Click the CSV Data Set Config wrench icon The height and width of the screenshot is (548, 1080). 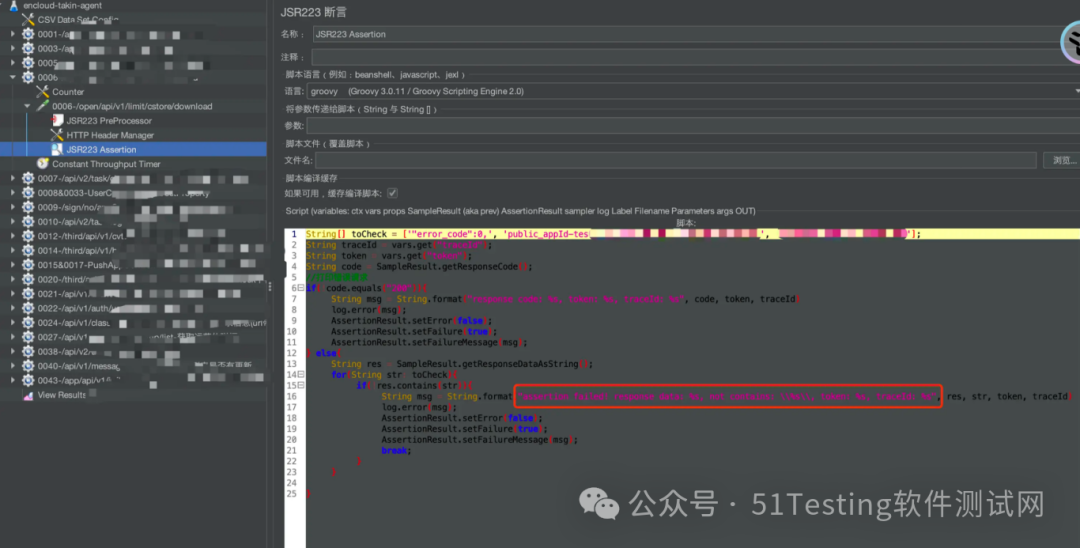(x=28, y=19)
